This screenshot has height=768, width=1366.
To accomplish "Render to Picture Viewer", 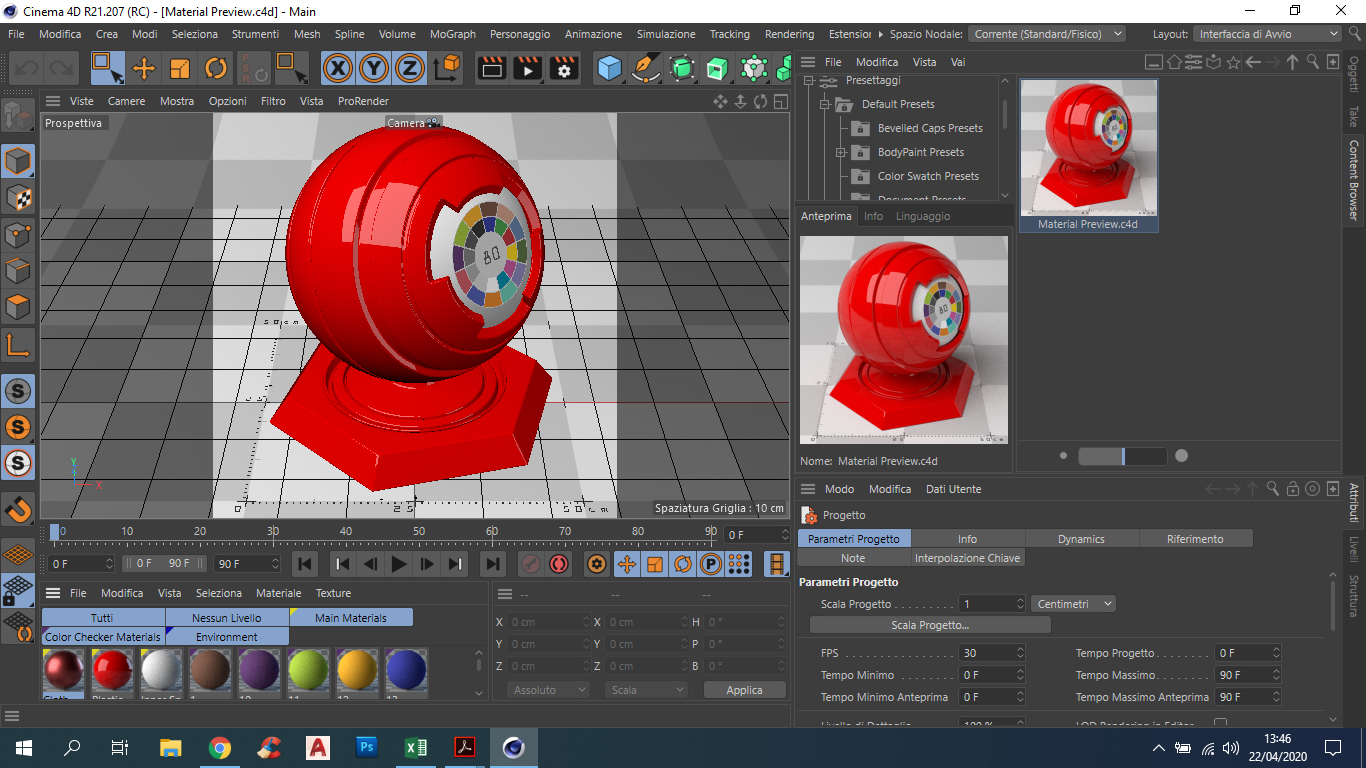I will (527, 68).
